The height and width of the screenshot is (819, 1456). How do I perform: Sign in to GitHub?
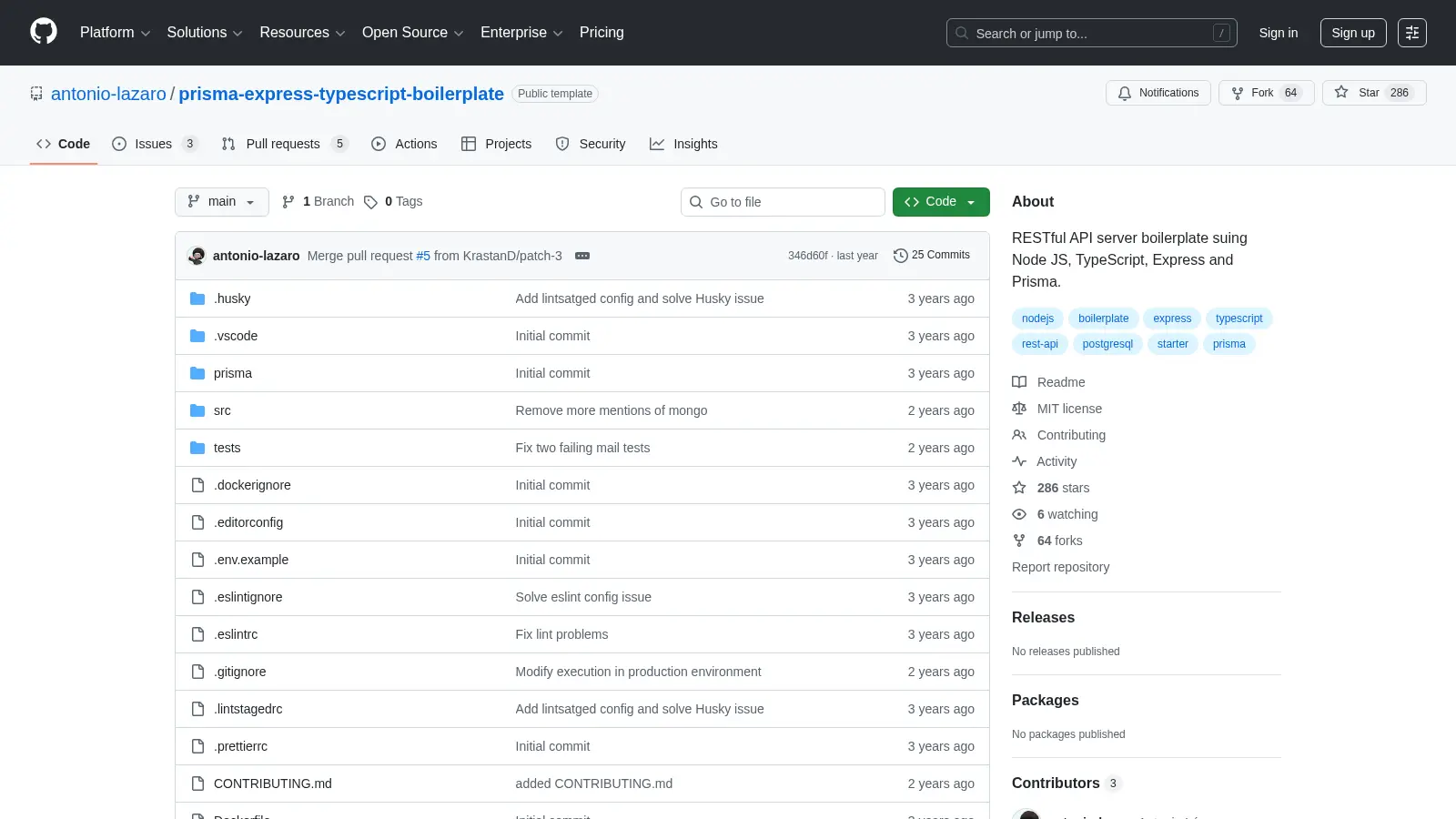point(1278,33)
